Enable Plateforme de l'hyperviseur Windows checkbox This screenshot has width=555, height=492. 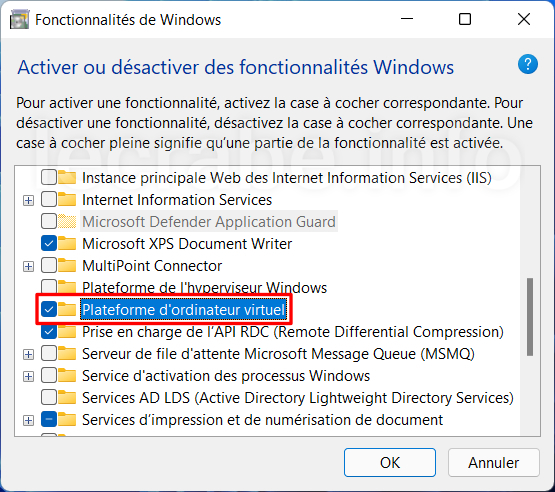[x=49, y=287]
